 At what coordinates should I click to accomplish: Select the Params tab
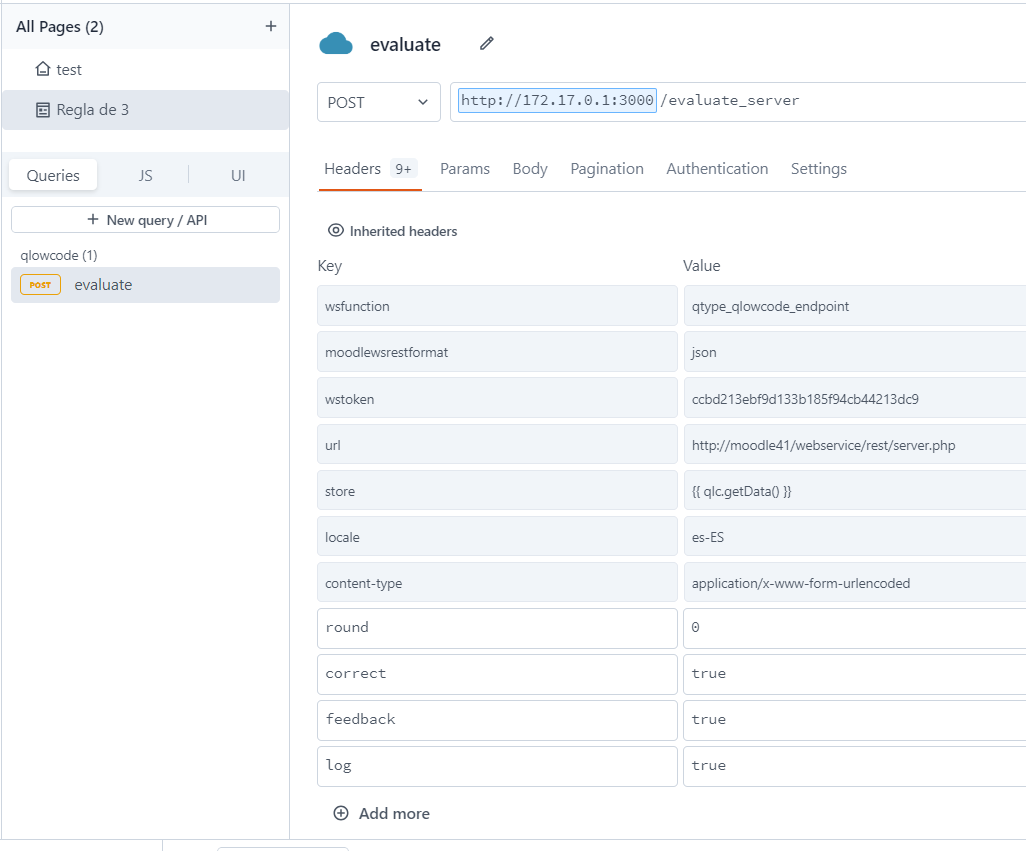(465, 169)
